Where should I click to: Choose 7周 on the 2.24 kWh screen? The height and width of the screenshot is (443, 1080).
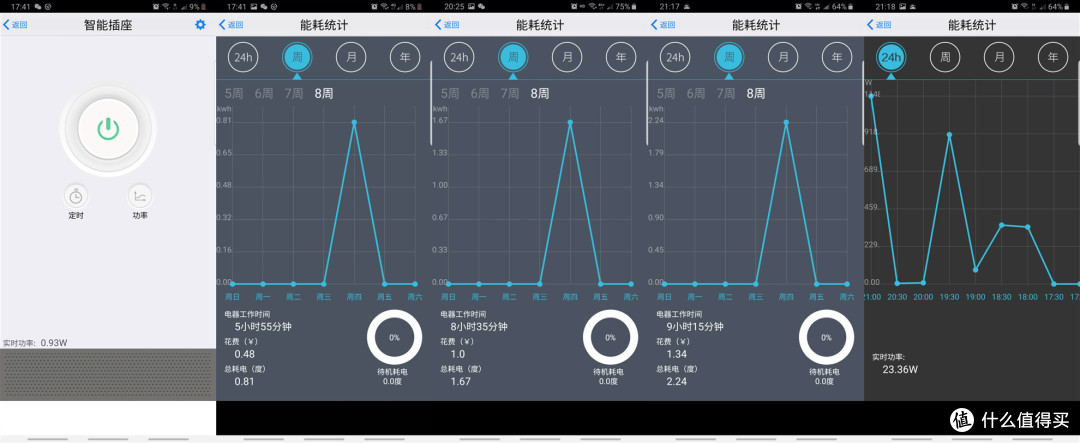726,94
